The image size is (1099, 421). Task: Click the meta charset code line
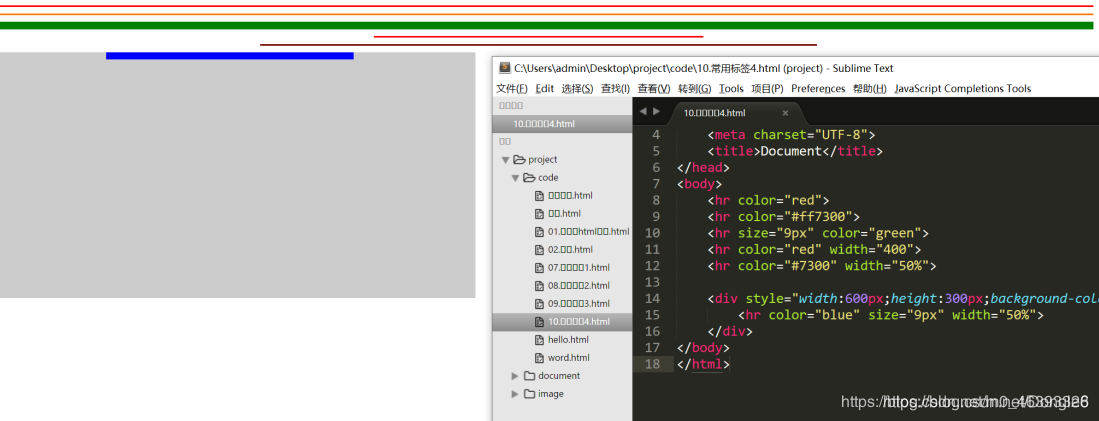[792, 135]
